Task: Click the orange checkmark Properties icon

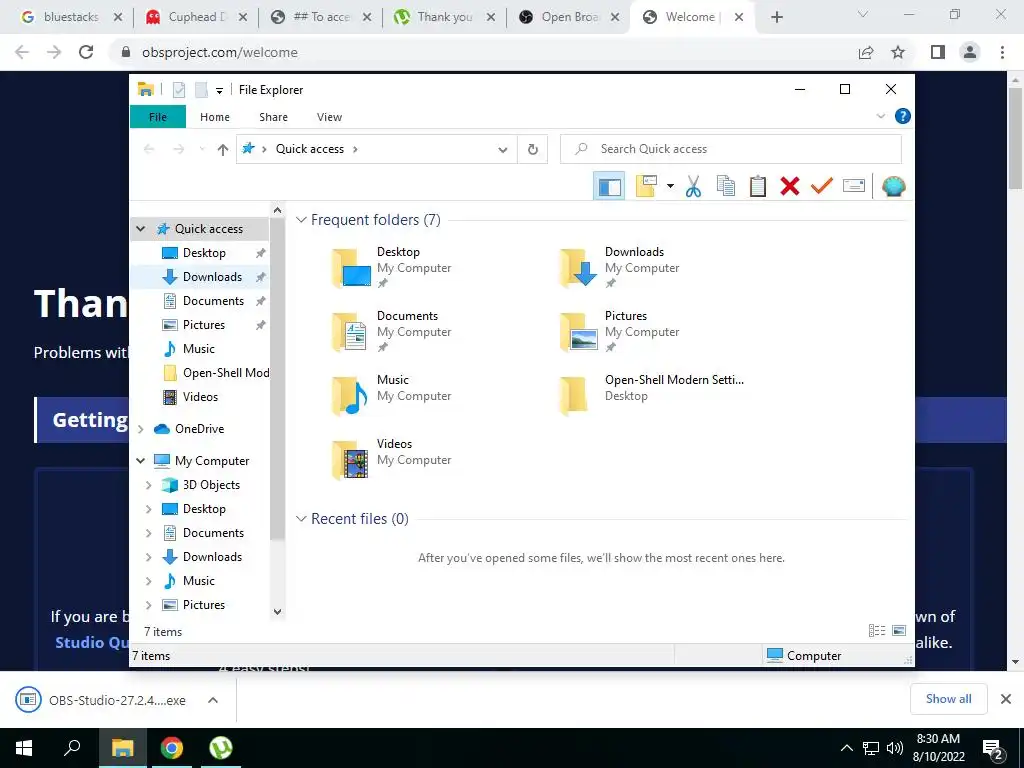Action: coord(822,187)
